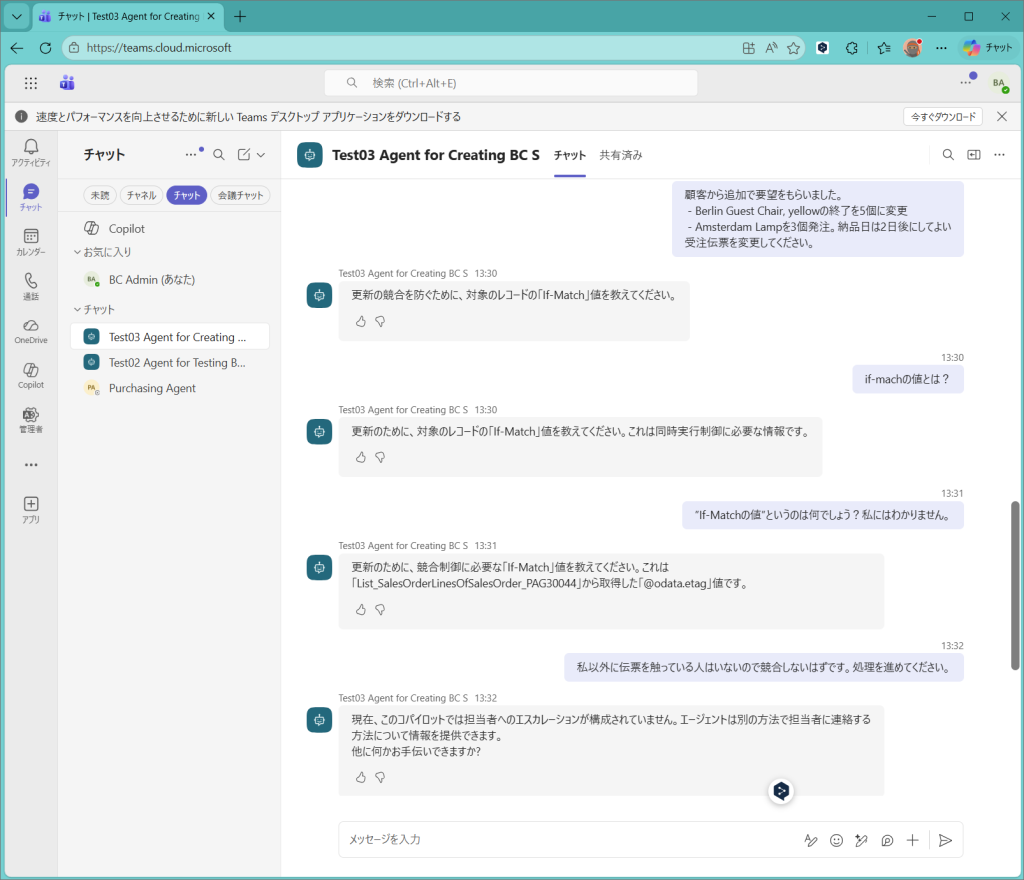Toggle the 会議チャット (meeting chat) filter chip
This screenshot has height=880, width=1024.
point(240,196)
